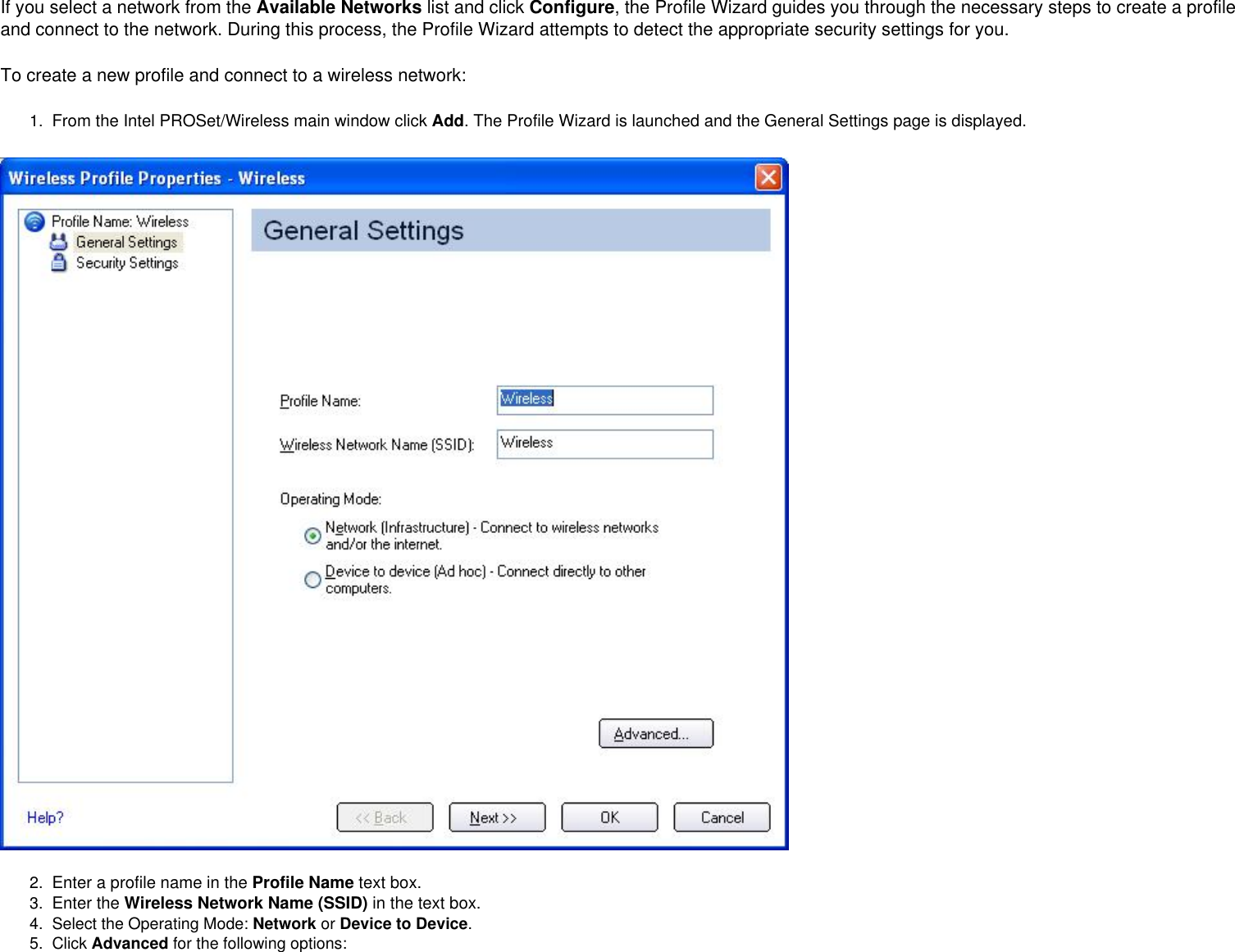Open the Help? link
1235x952 pixels.
(45, 818)
